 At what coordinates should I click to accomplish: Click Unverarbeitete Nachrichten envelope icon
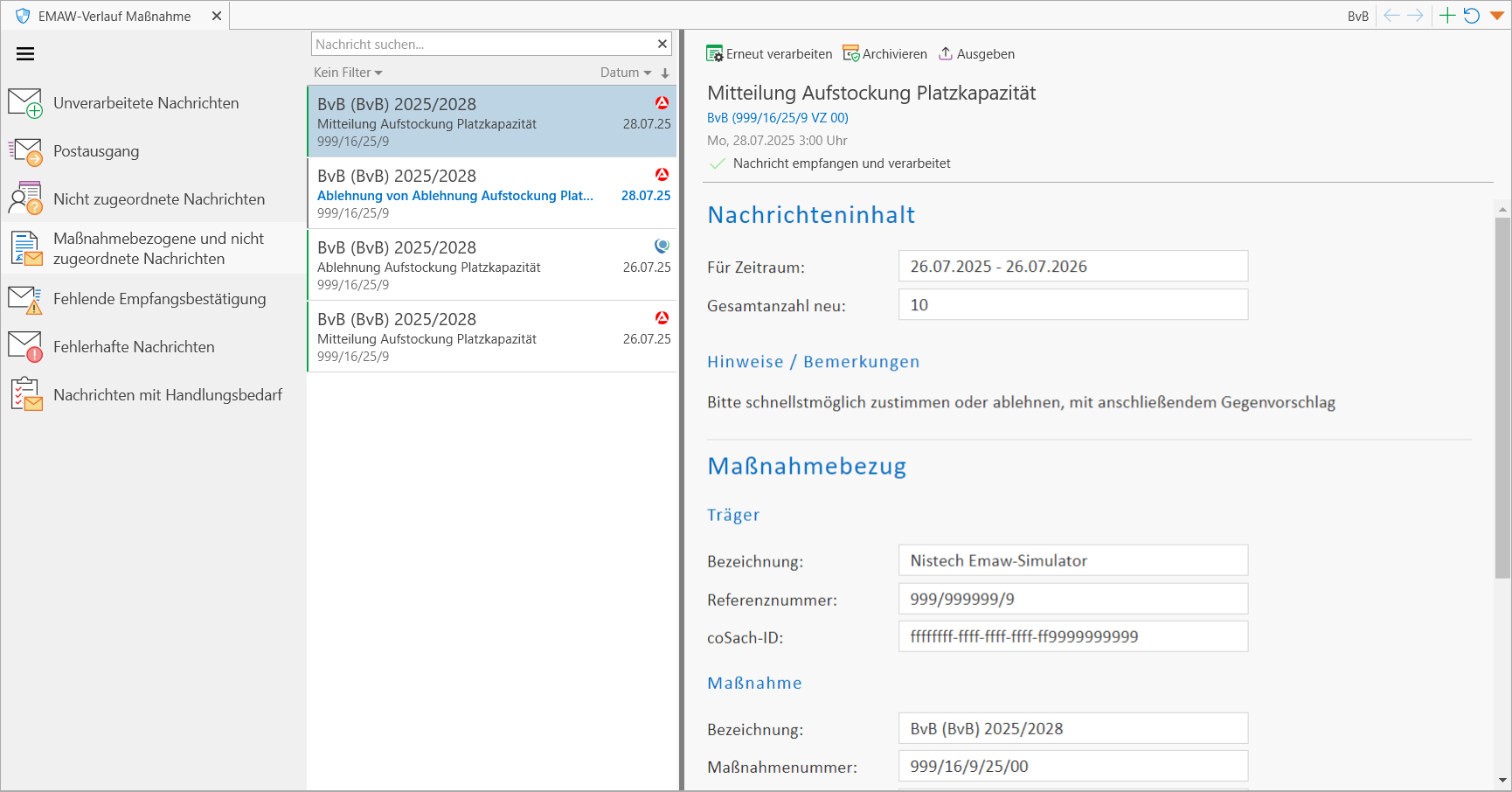coord(25,103)
